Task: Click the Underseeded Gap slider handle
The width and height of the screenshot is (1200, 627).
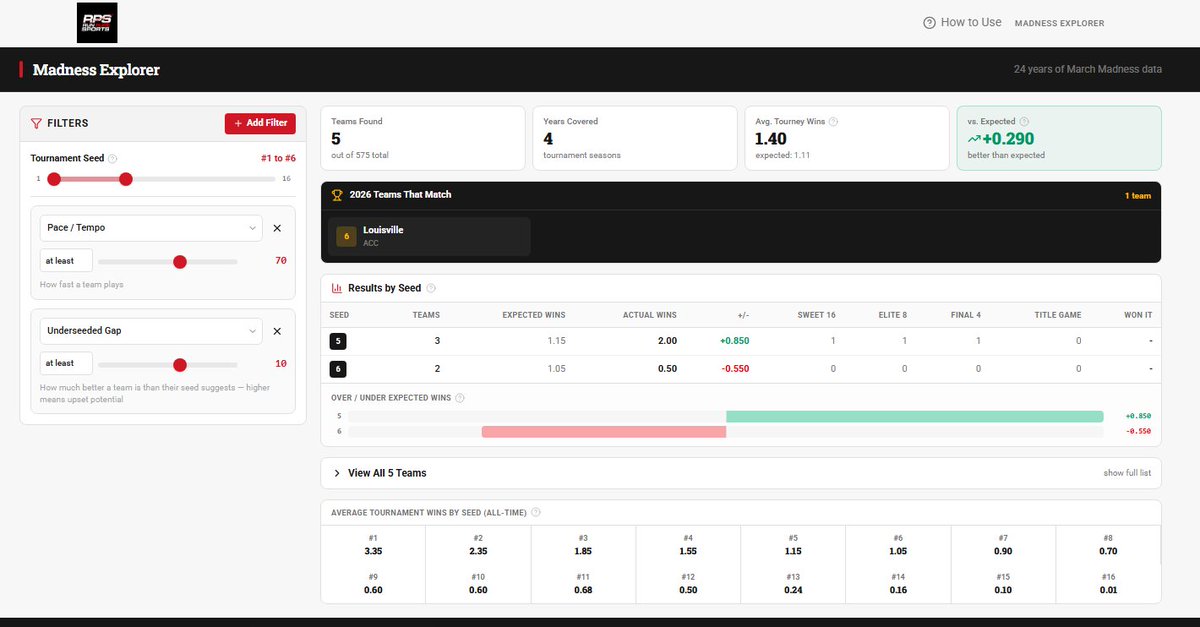Action: (x=180, y=364)
